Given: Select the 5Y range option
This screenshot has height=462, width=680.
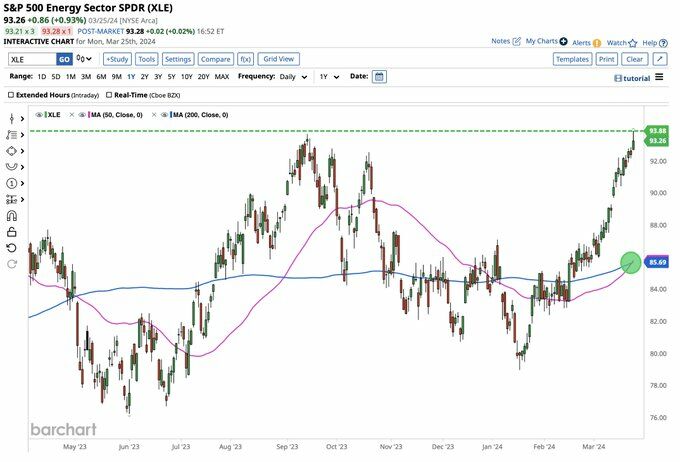Looking at the screenshot, I should pyautogui.click(x=172, y=76).
